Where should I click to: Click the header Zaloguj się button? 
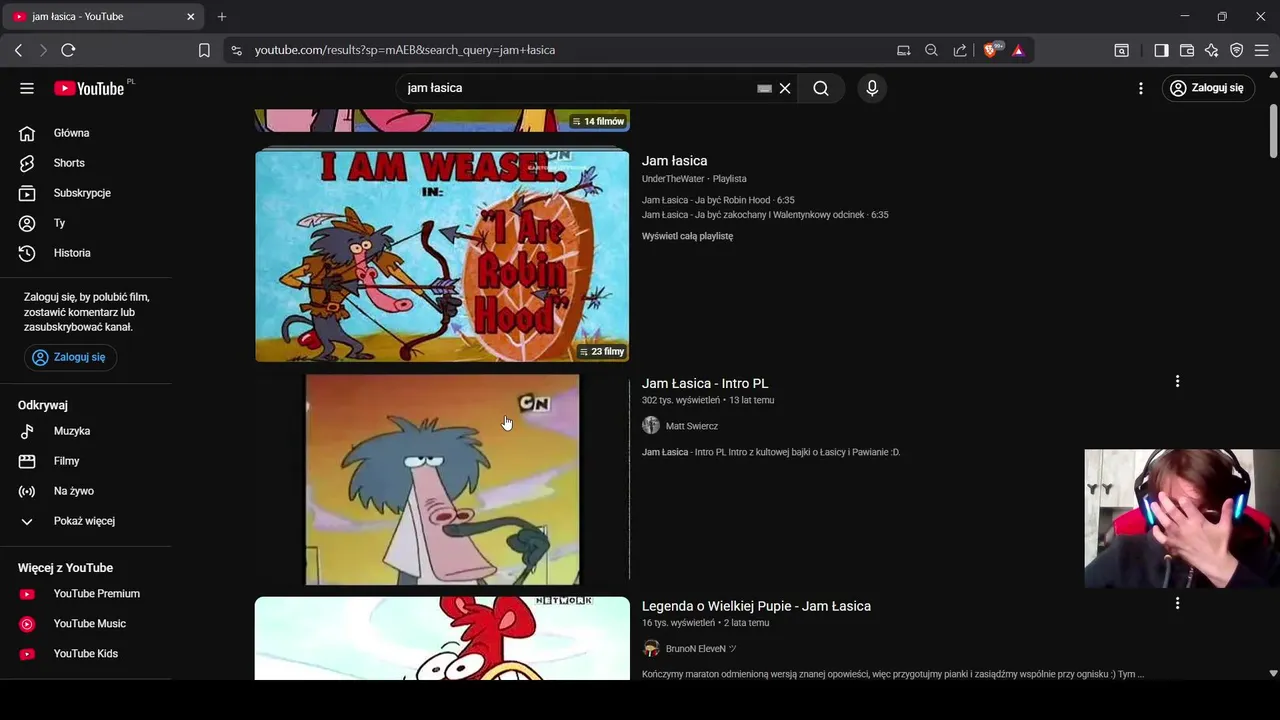point(1208,88)
